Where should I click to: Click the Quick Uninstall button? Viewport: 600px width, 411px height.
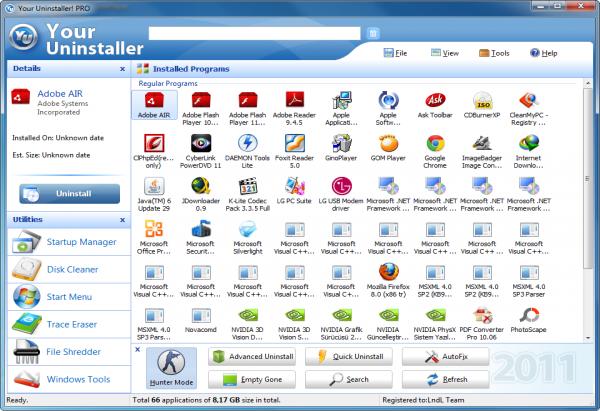coord(349,357)
